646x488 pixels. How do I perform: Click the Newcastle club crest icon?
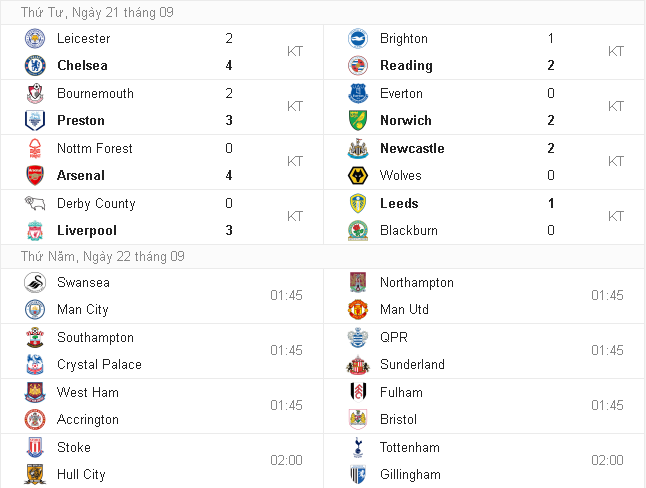click(357, 149)
